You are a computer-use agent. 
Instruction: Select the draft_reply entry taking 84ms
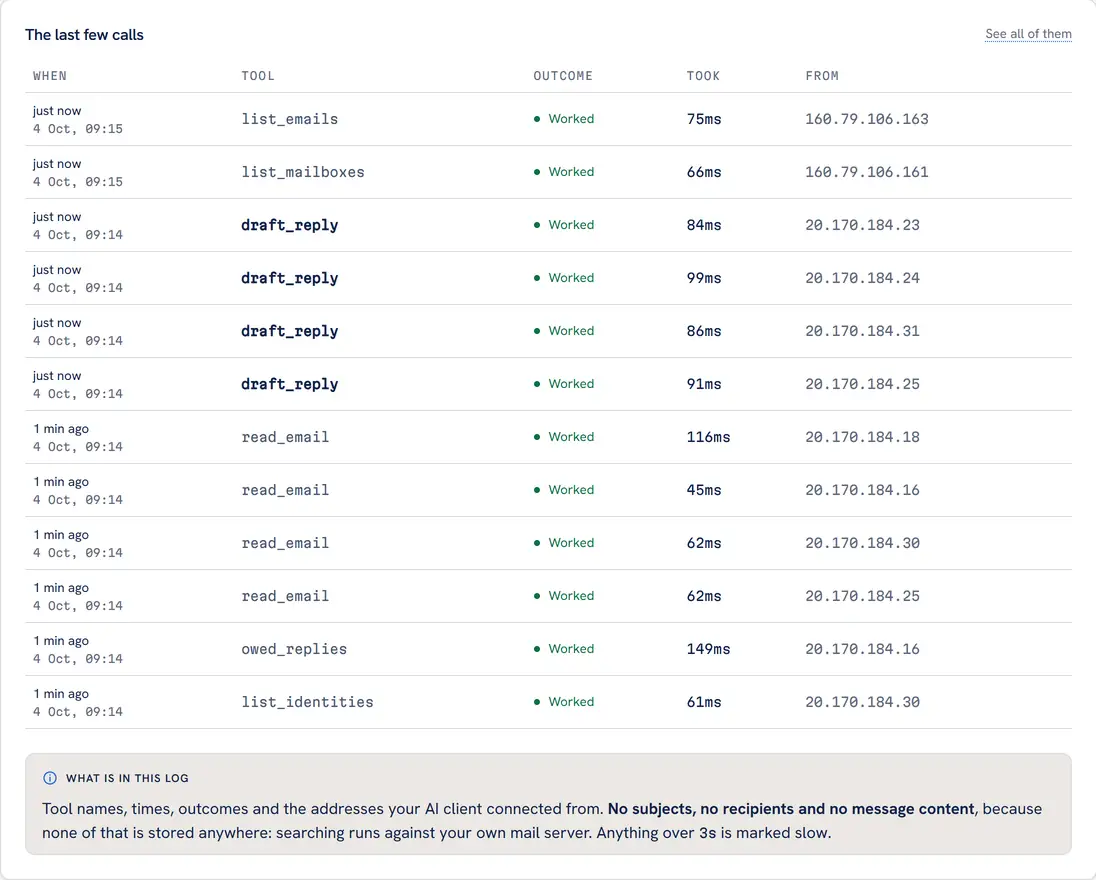coord(289,225)
